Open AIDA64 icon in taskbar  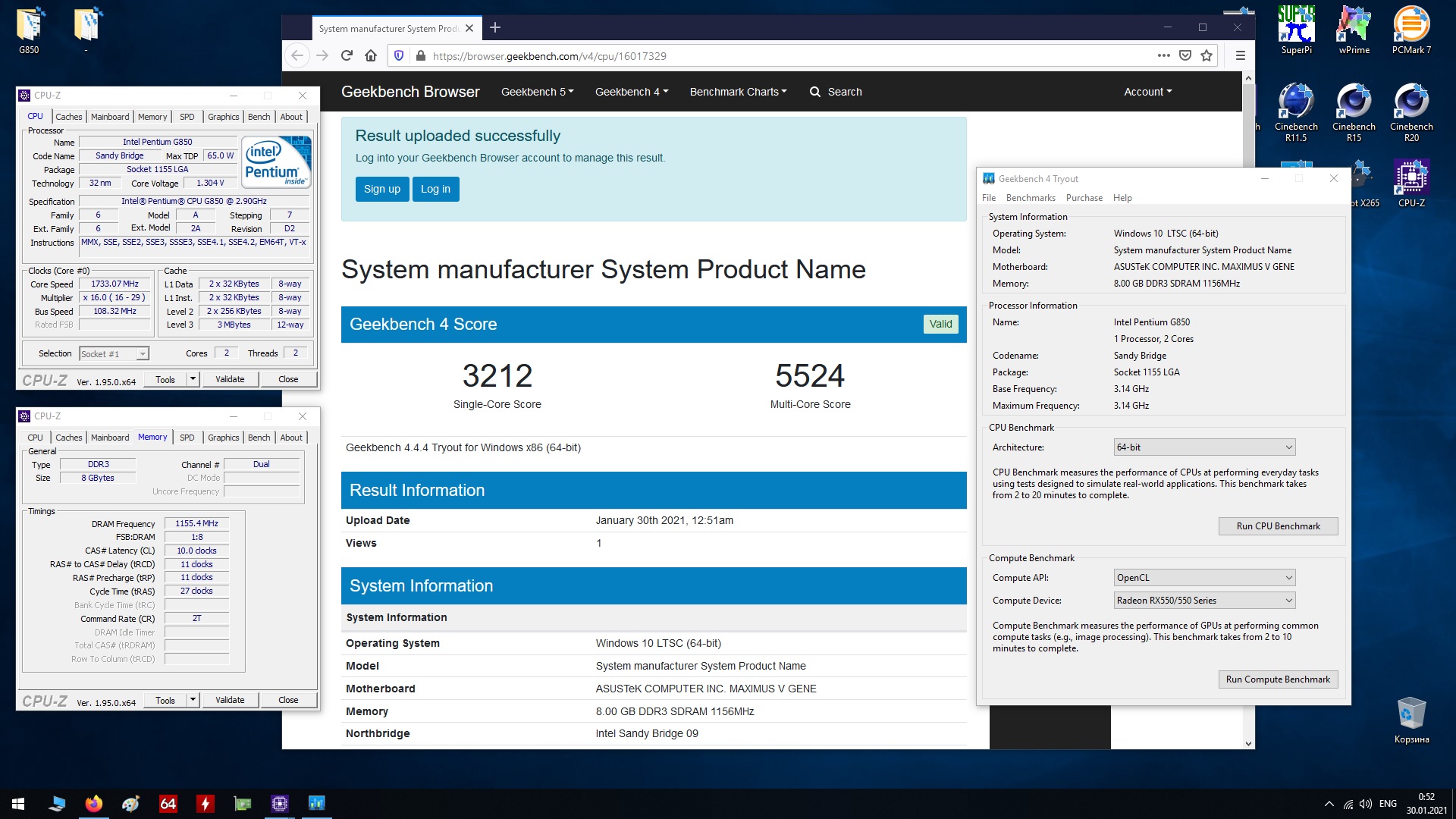pyautogui.click(x=168, y=804)
